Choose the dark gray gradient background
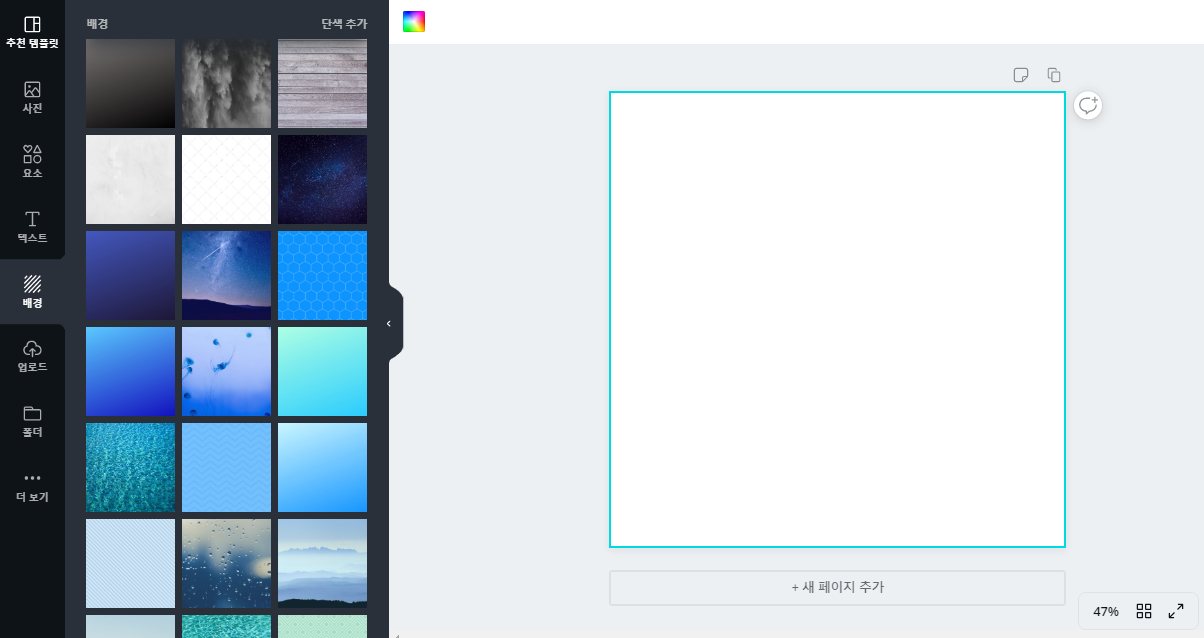This screenshot has width=1204, height=638. click(130, 83)
